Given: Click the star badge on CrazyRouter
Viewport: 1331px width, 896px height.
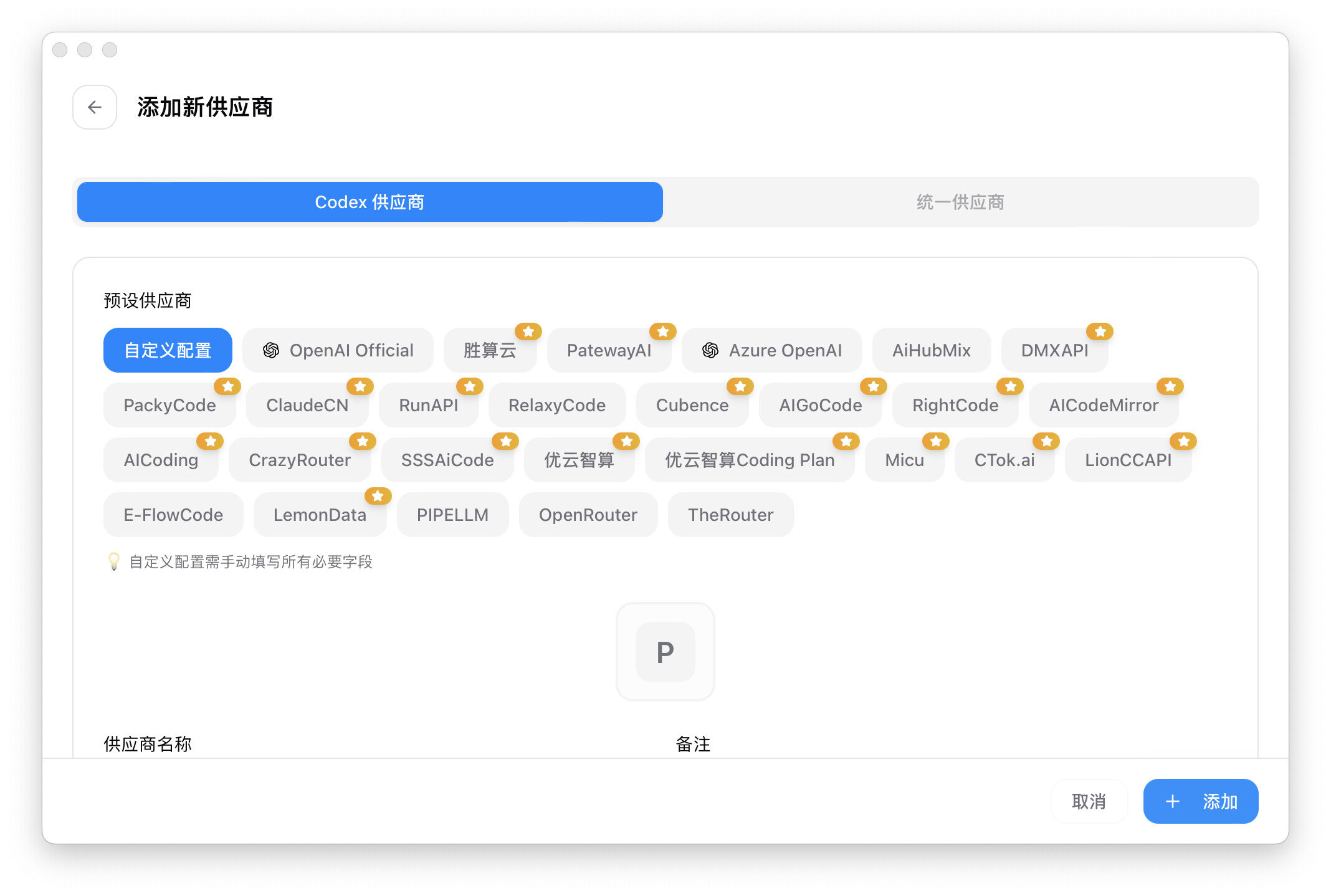Looking at the screenshot, I should click(363, 441).
